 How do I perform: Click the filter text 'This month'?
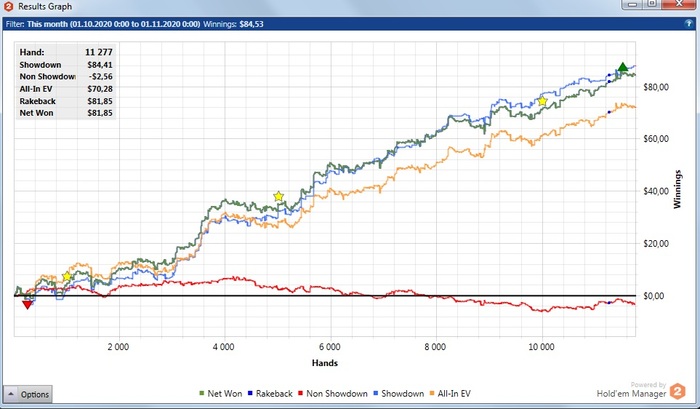coord(46,24)
